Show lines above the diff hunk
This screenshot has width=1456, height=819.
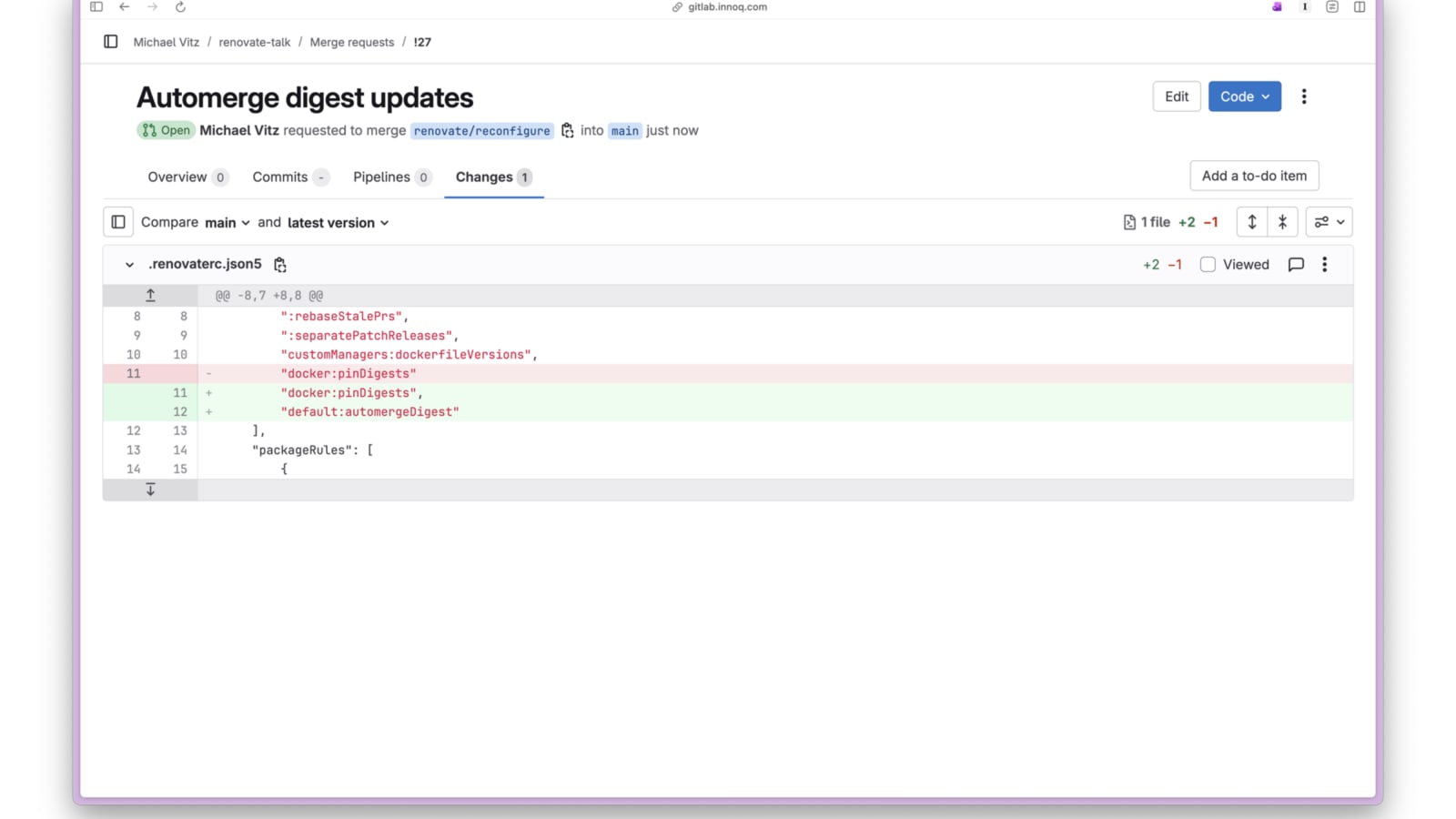tap(150, 296)
